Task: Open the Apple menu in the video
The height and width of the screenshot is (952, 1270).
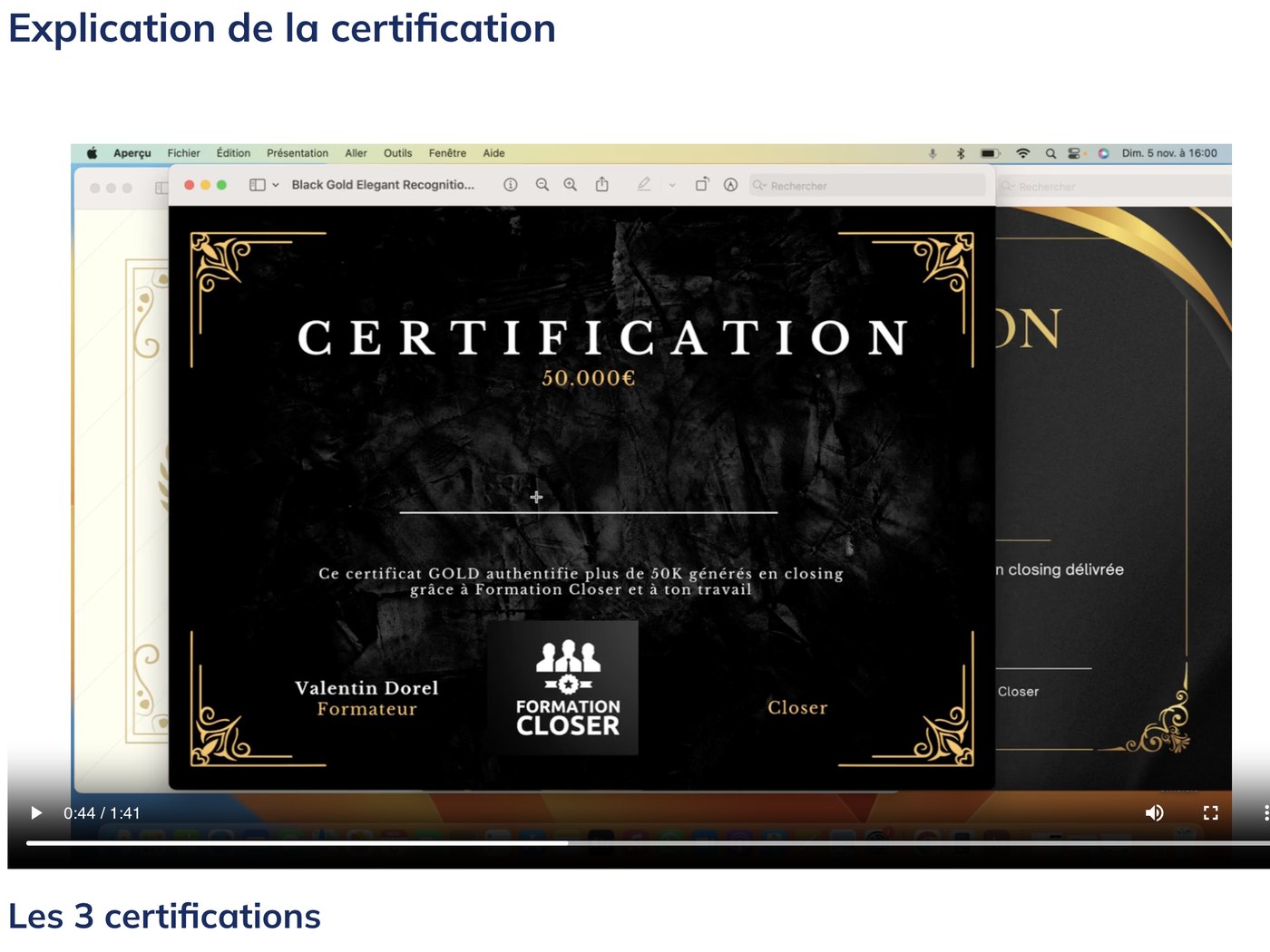Action: pos(92,153)
